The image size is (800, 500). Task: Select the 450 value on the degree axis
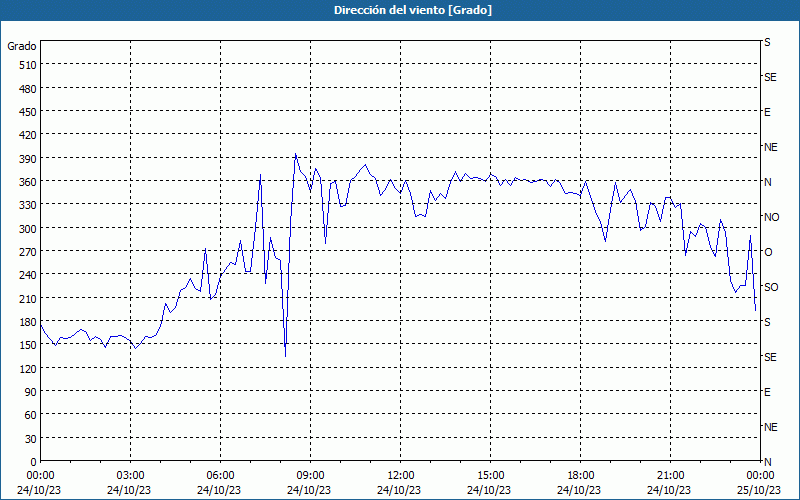pos(29,112)
